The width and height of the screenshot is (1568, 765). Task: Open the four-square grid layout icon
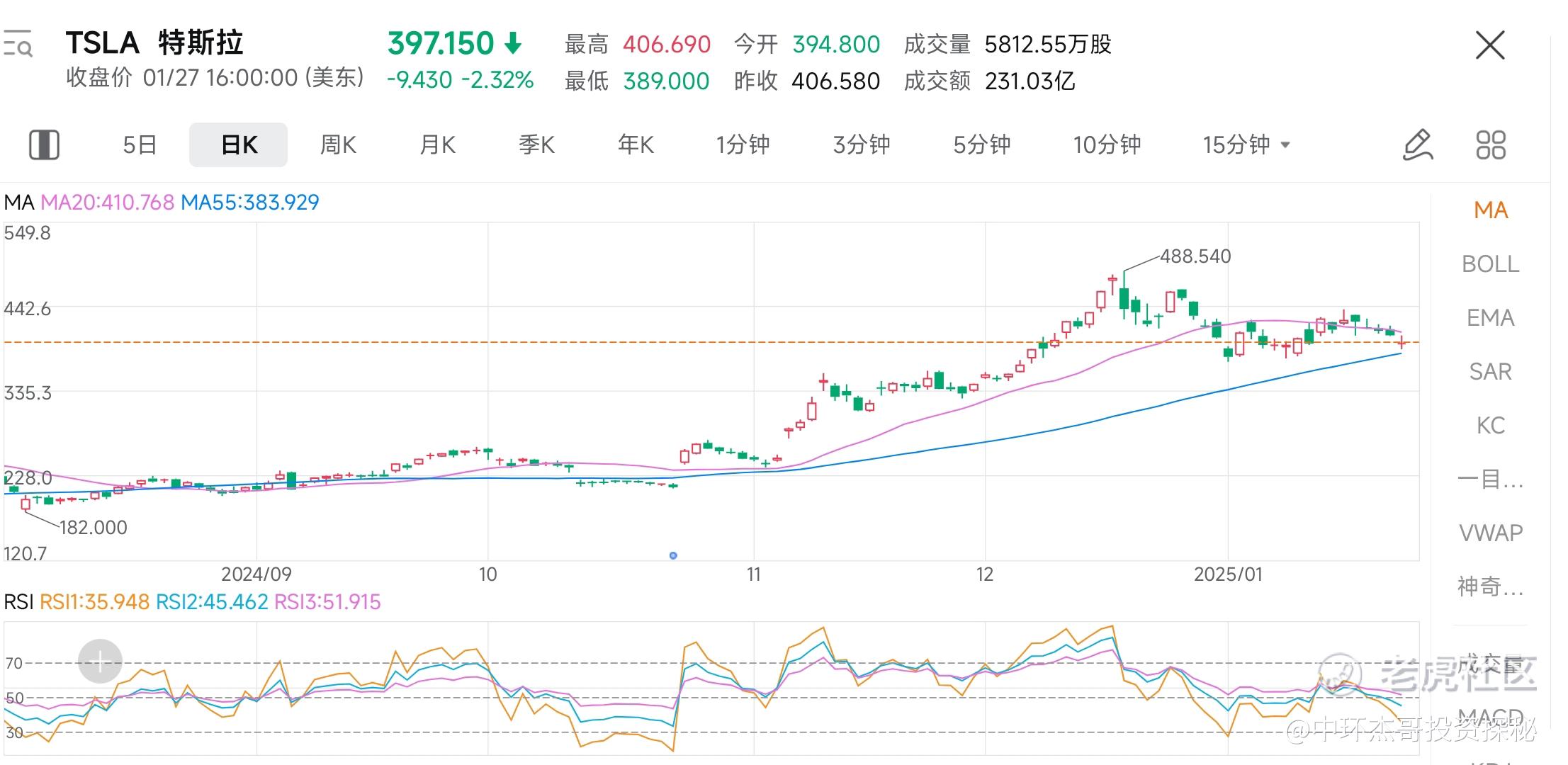(x=1490, y=145)
